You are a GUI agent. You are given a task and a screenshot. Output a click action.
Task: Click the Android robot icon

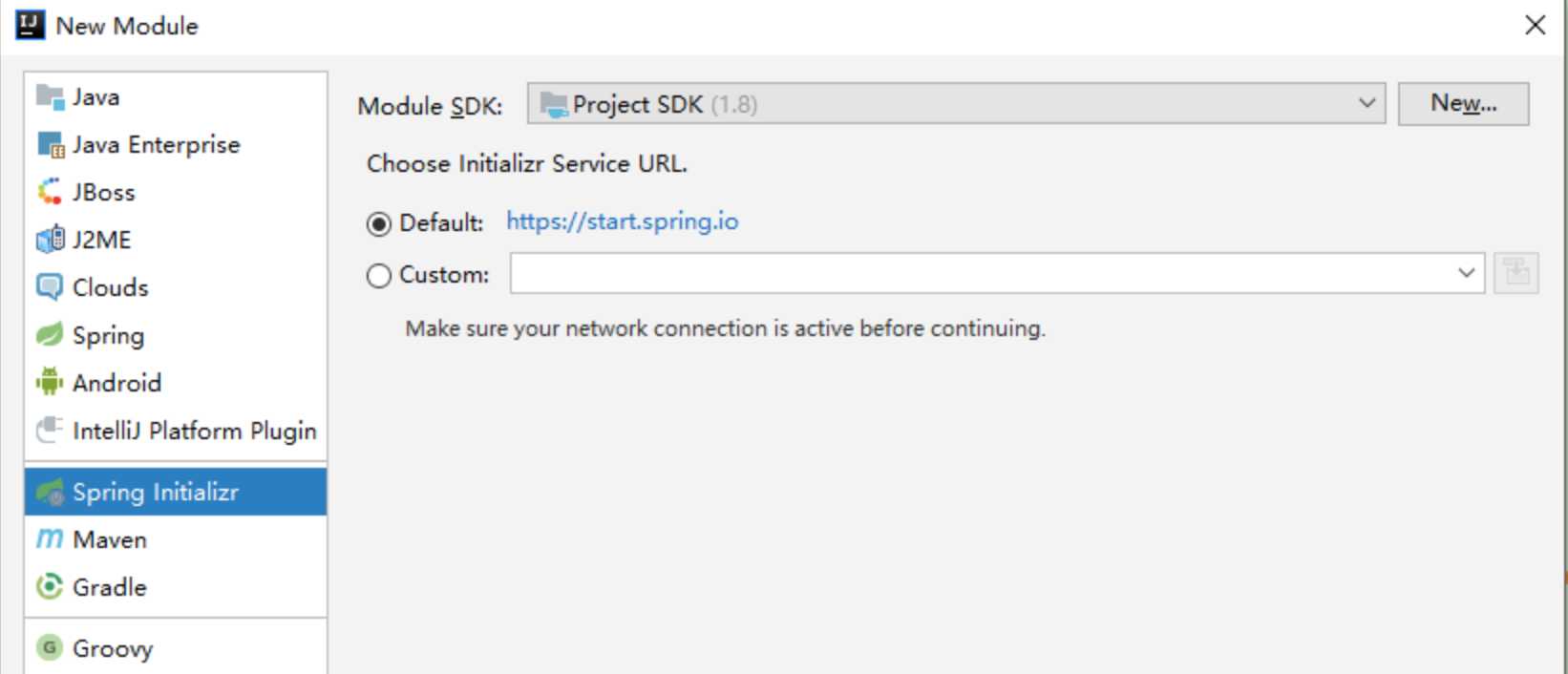50,382
